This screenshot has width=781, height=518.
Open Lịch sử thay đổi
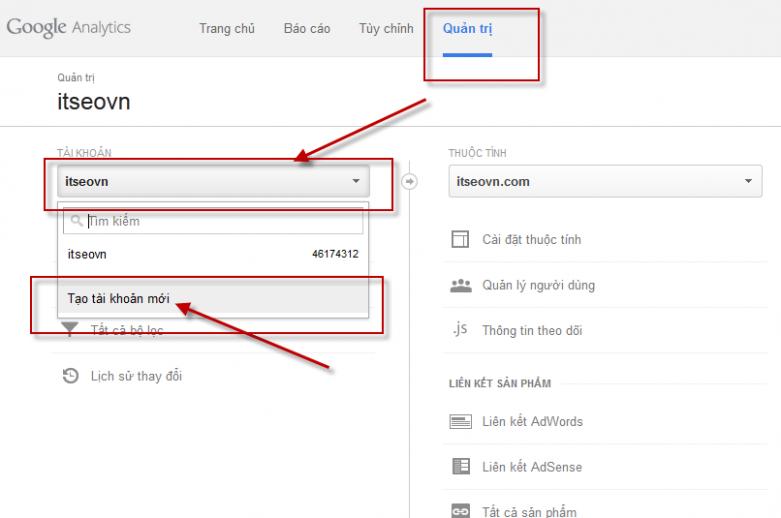[136, 376]
